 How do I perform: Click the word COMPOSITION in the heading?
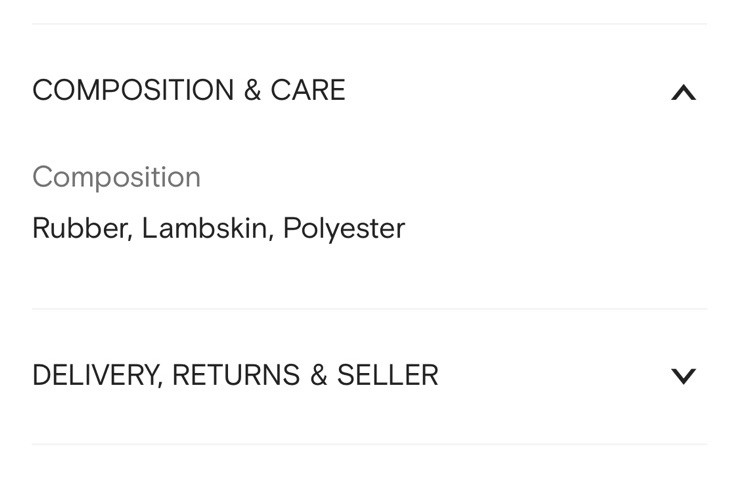point(133,90)
